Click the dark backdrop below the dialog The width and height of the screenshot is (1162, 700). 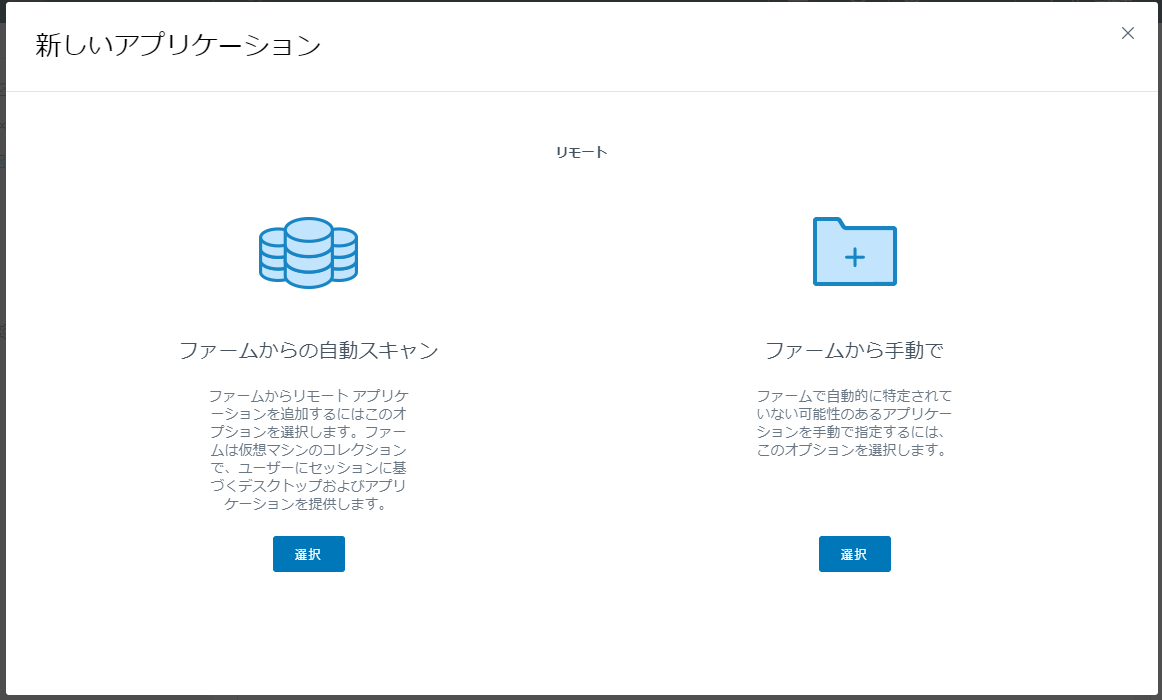pyautogui.click(x=581, y=697)
